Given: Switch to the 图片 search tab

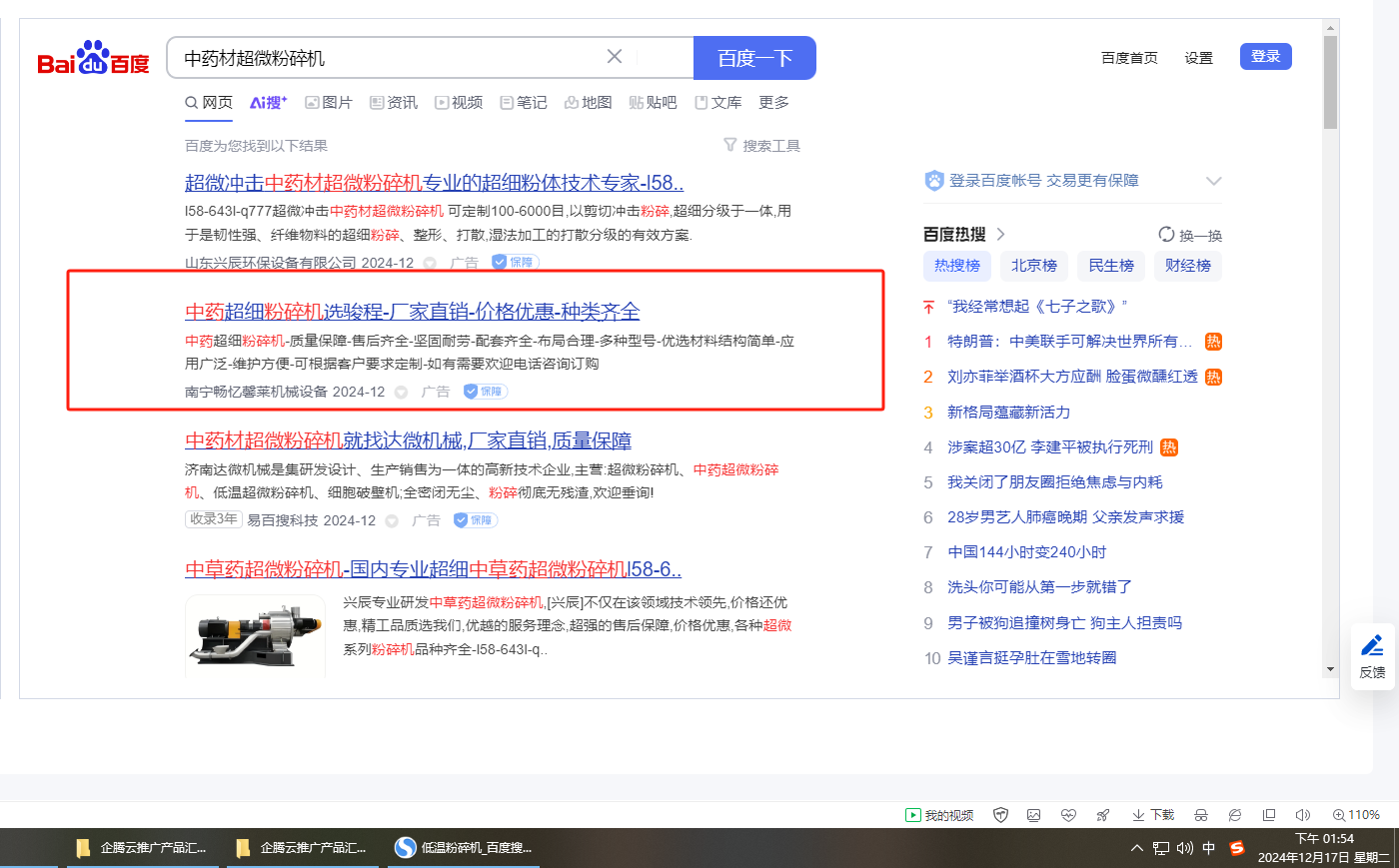Looking at the screenshot, I should [329, 103].
